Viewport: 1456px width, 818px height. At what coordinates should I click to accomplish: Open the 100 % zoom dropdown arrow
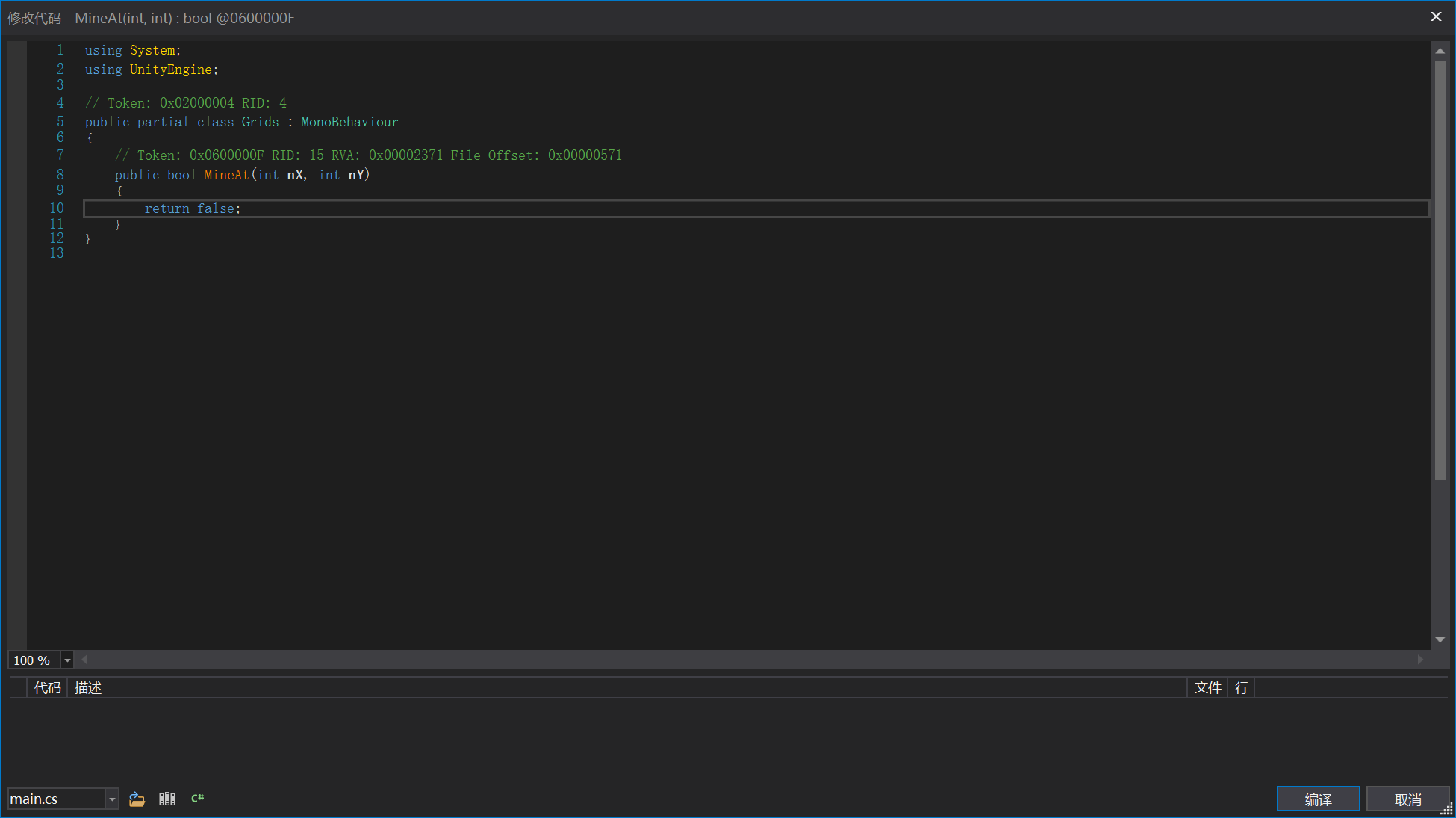click(x=67, y=660)
